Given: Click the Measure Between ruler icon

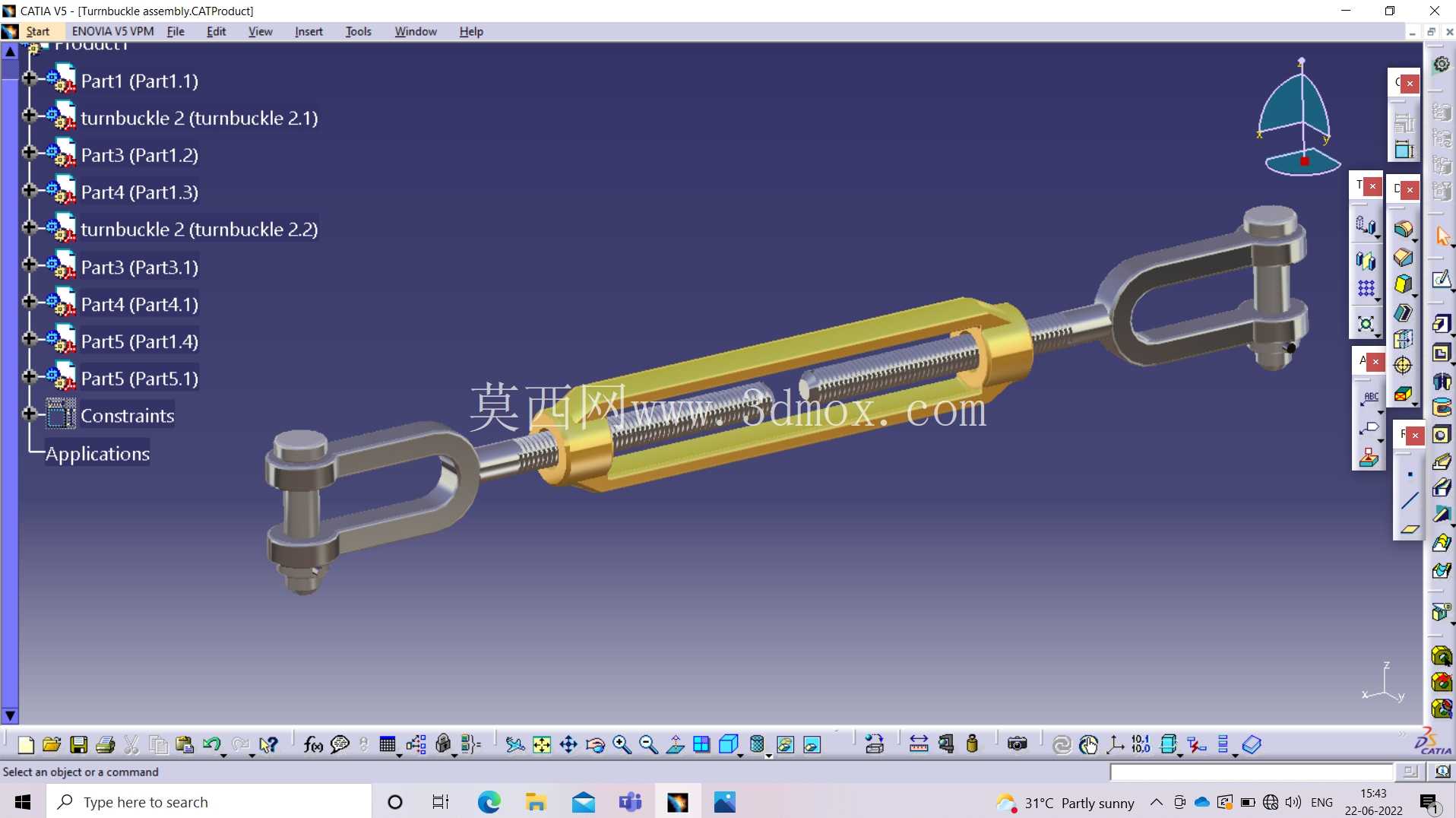Looking at the screenshot, I should tap(919, 744).
